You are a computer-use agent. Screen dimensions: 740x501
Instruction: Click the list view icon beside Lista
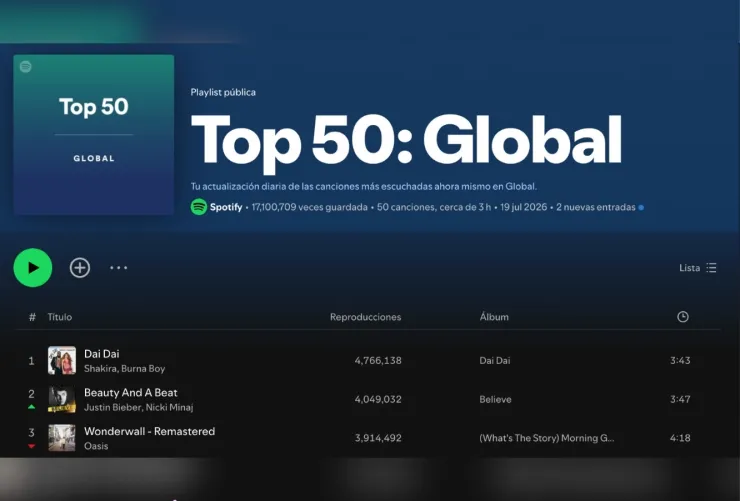click(711, 268)
